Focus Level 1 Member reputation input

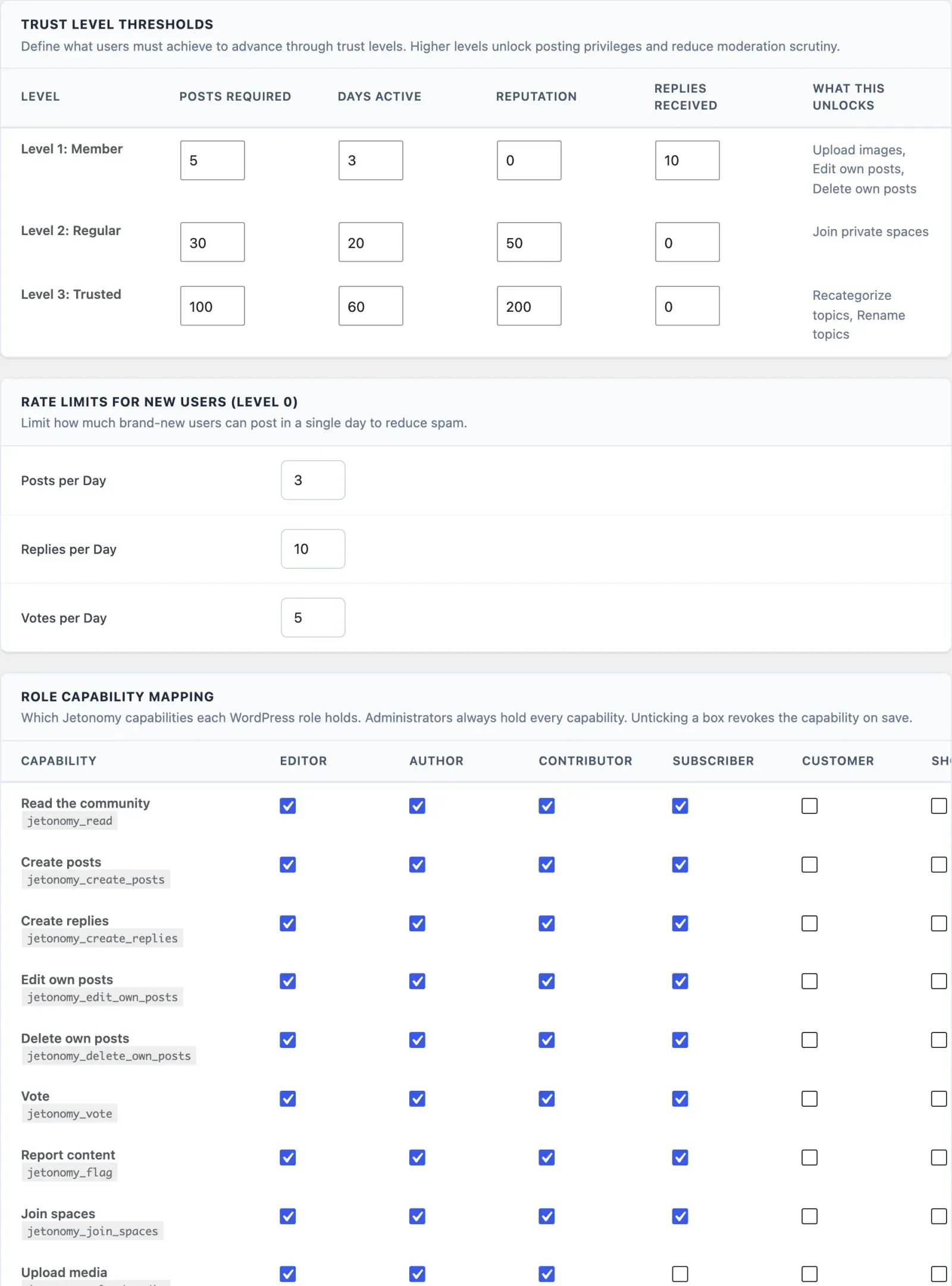click(529, 160)
